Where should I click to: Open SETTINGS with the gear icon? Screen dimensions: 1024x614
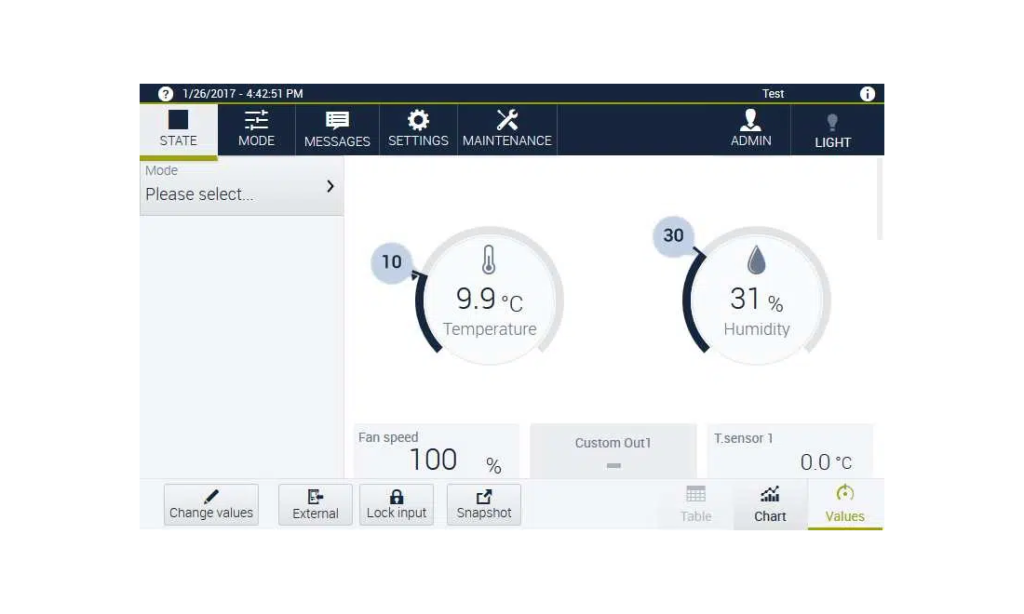point(418,129)
